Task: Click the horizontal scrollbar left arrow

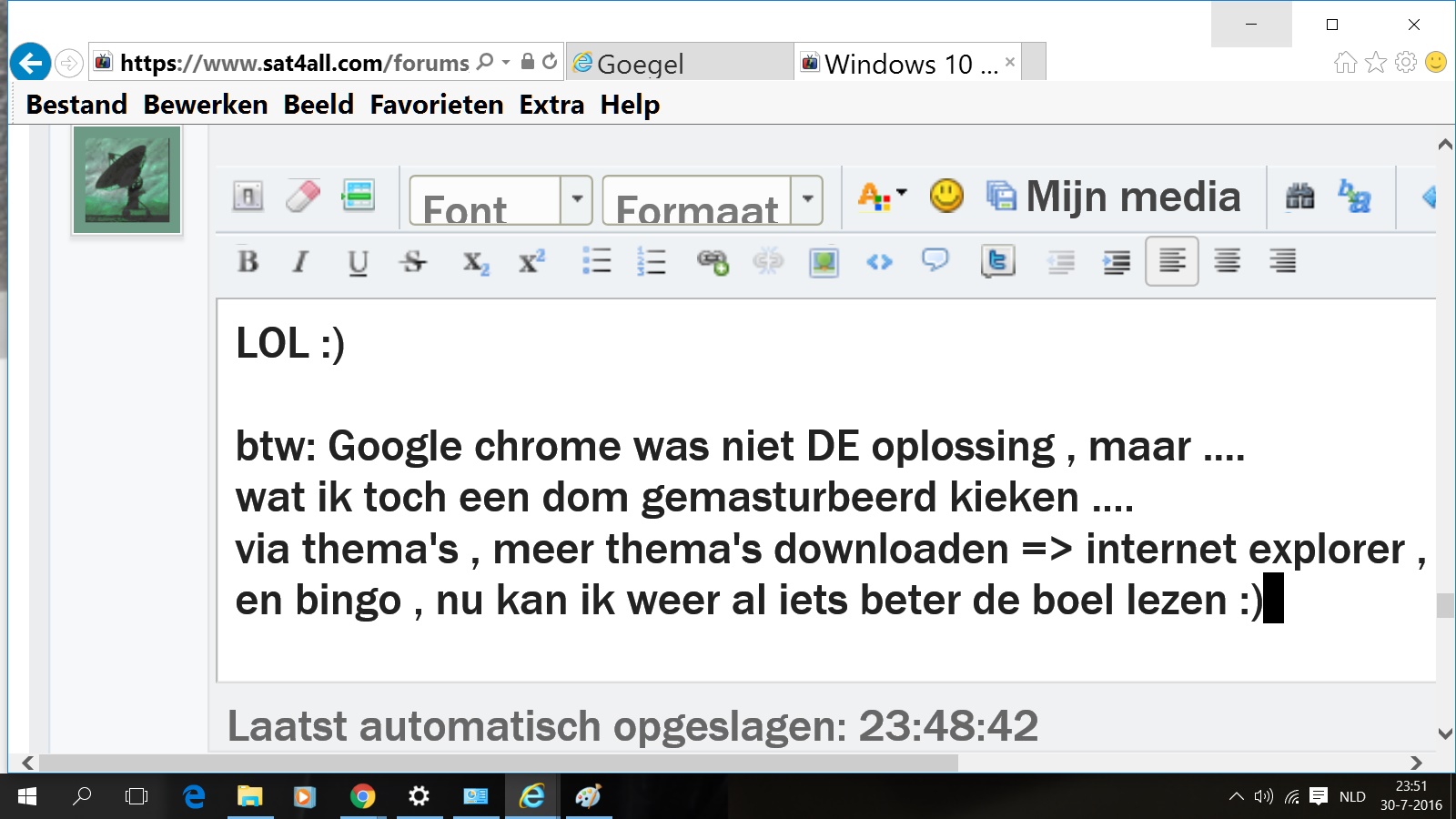Action: (27, 763)
